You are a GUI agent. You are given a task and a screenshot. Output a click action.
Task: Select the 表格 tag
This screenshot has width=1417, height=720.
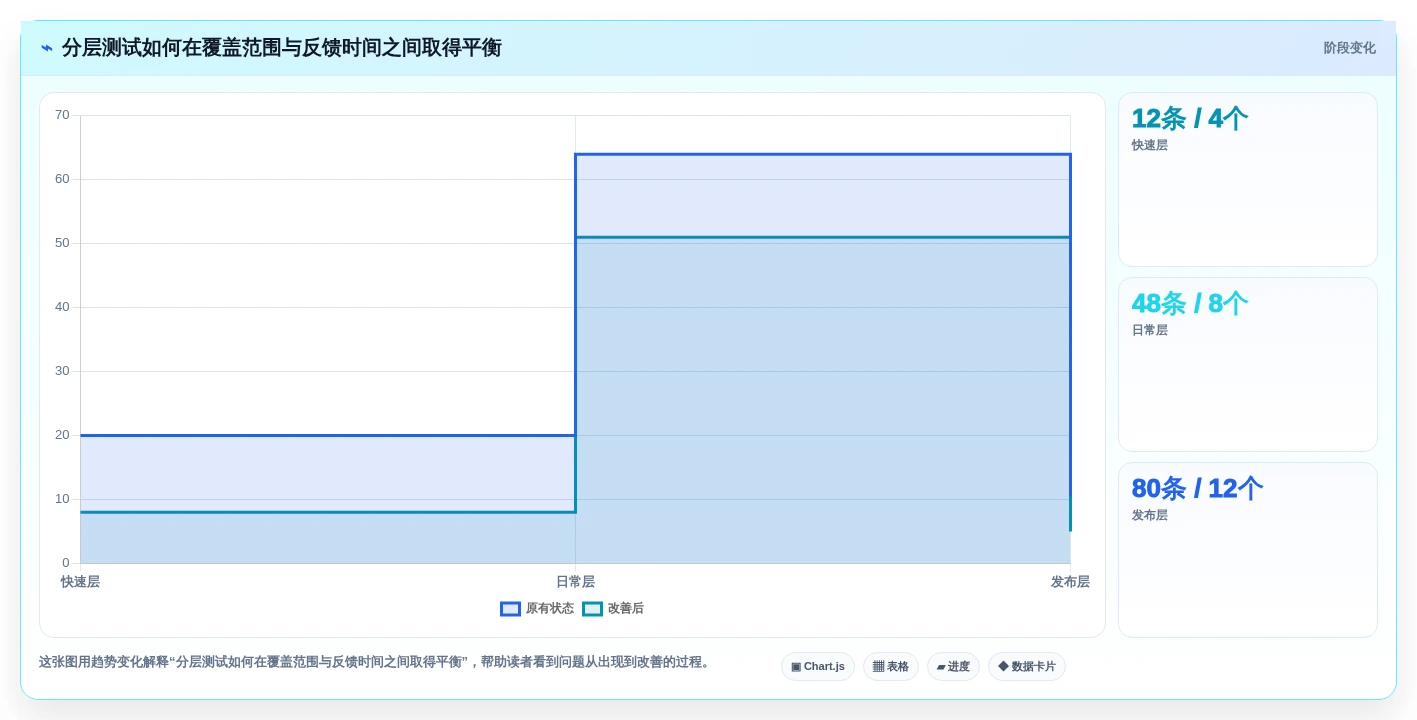(x=891, y=667)
